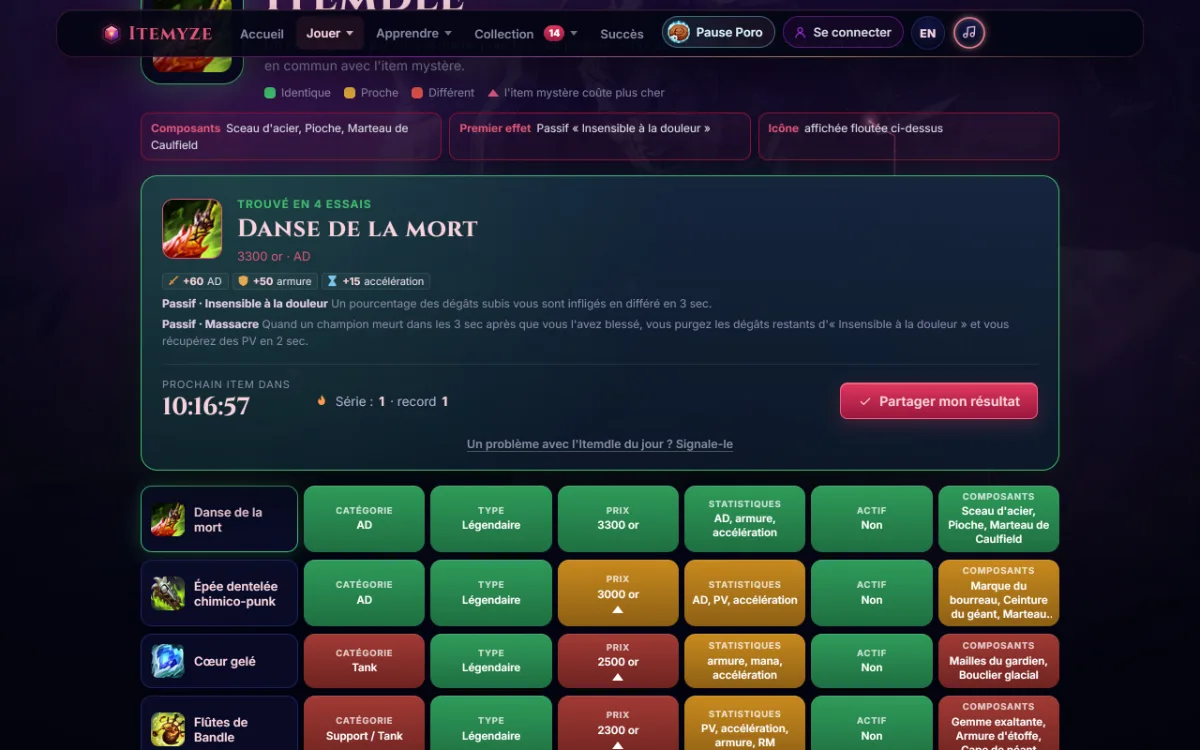Click the Itemyze brand name
1200x750 pixels.
tap(170, 34)
